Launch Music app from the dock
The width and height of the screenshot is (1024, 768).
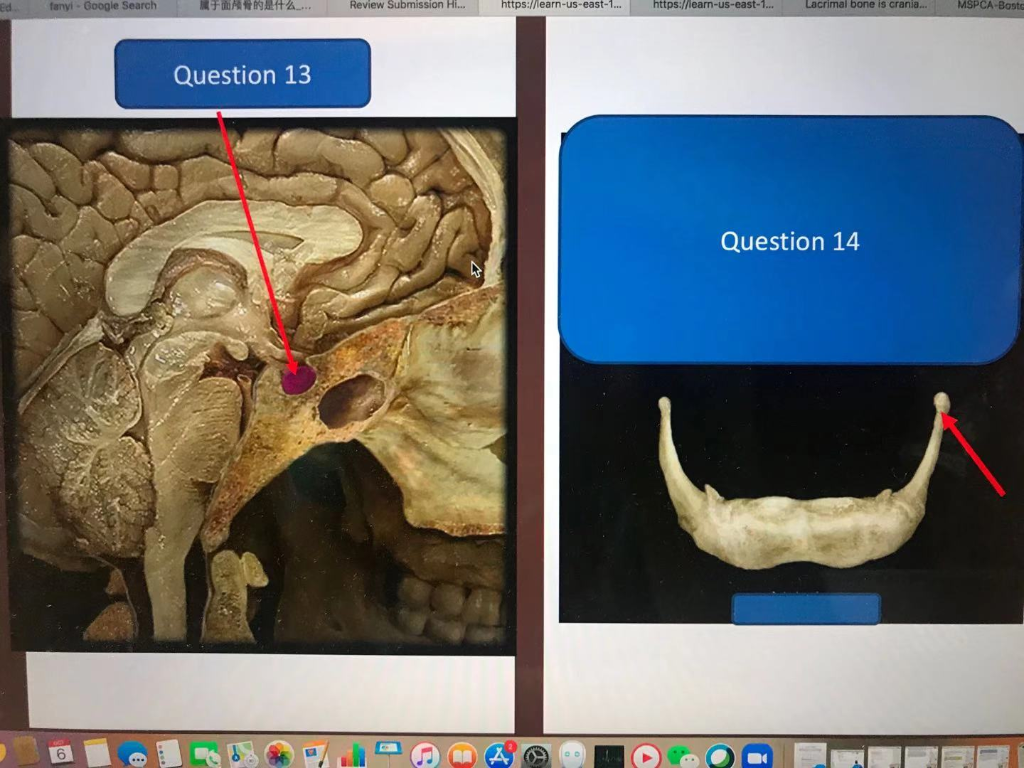[x=425, y=756]
